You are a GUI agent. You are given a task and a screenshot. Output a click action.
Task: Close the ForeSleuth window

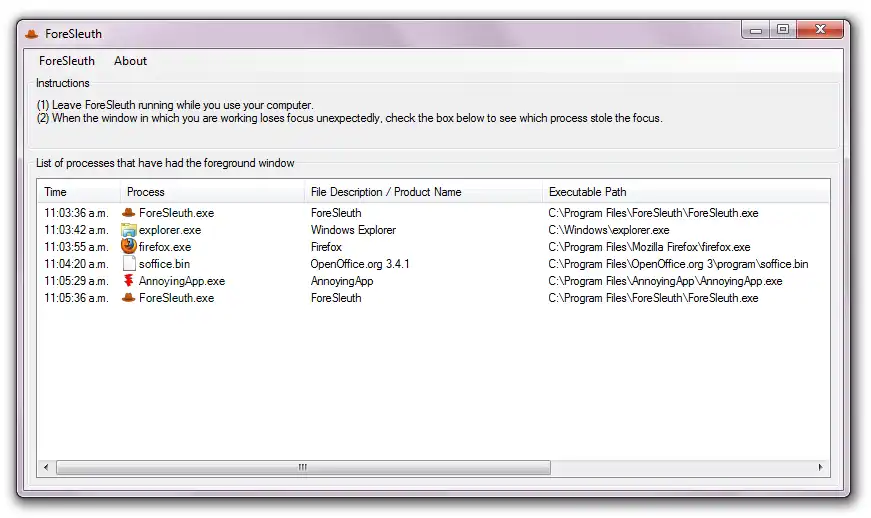[820, 29]
